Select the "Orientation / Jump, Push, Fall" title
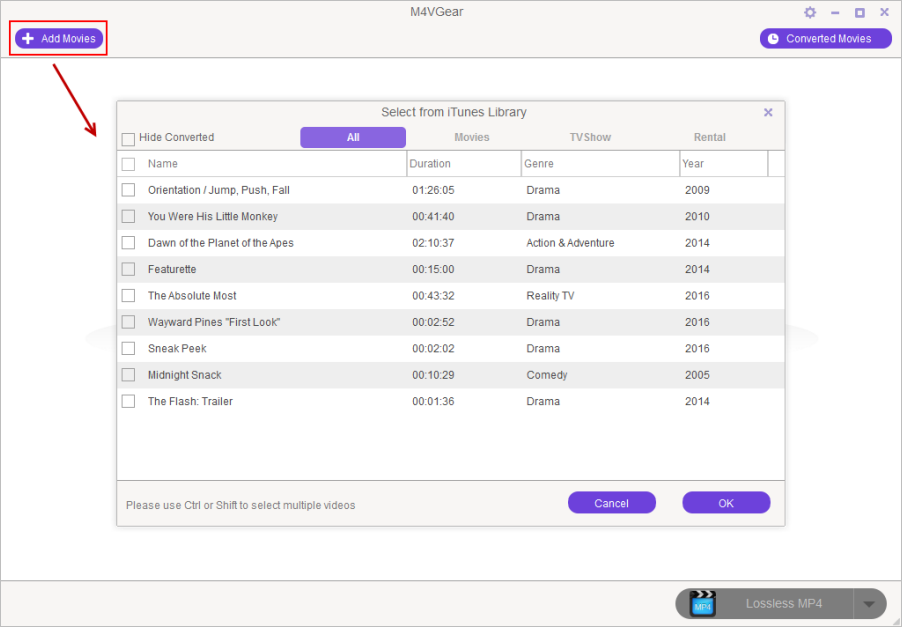The width and height of the screenshot is (902, 627). [x=219, y=190]
